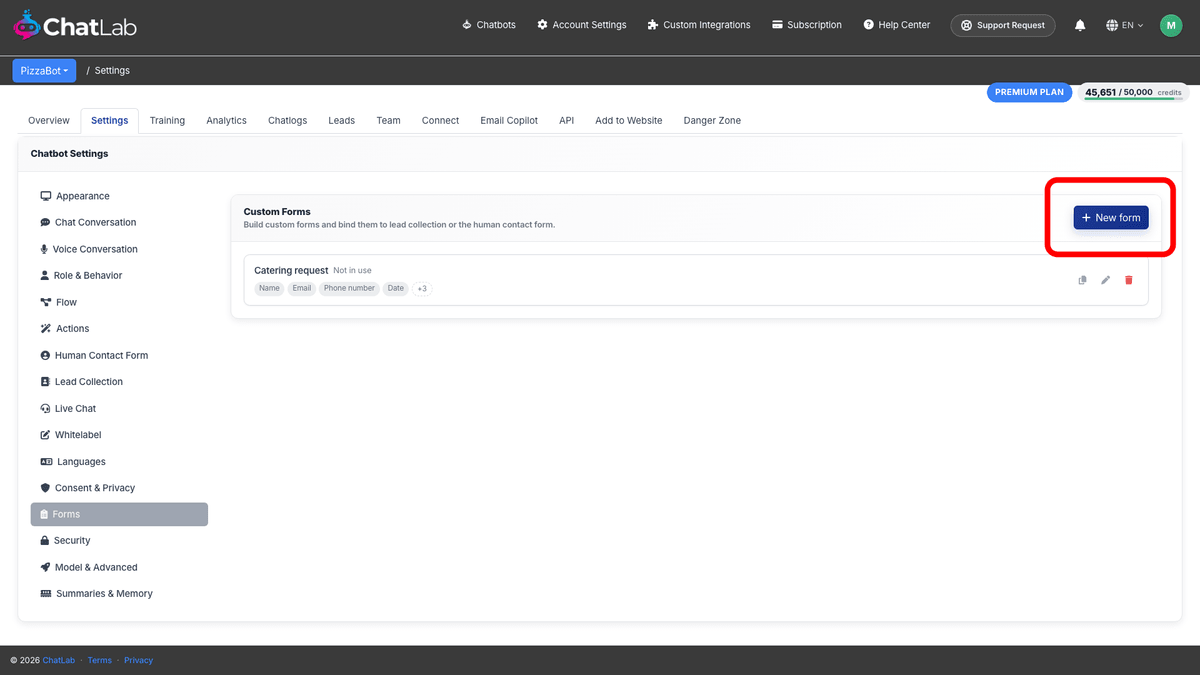Click the Not in use status label
This screenshot has height=675, width=1200.
point(352,271)
